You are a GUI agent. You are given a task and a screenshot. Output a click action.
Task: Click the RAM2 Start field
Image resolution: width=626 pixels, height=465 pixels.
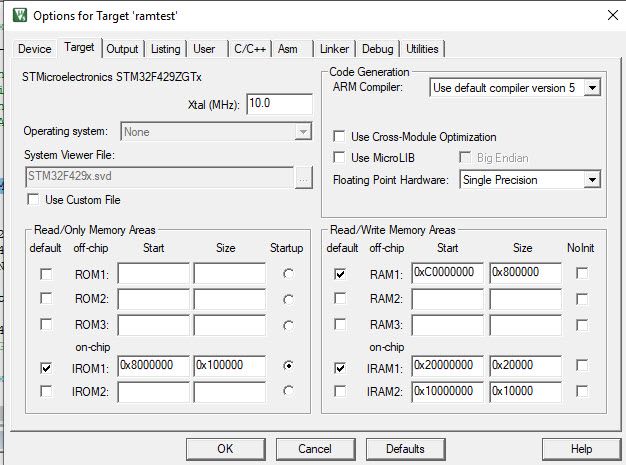pyautogui.click(x=448, y=300)
